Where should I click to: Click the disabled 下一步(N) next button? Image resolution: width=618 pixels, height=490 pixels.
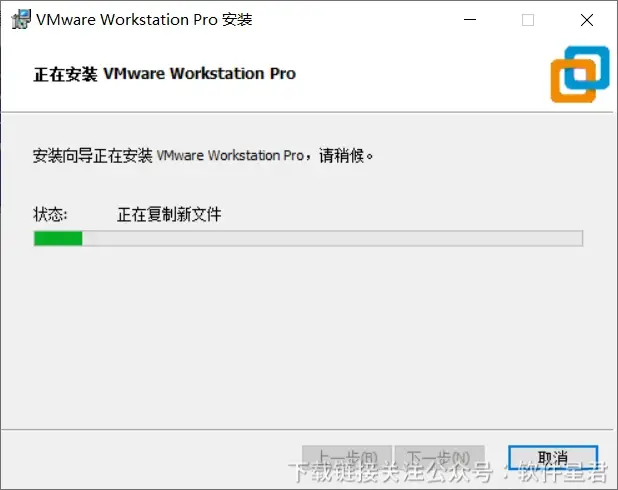[x=439, y=458]
